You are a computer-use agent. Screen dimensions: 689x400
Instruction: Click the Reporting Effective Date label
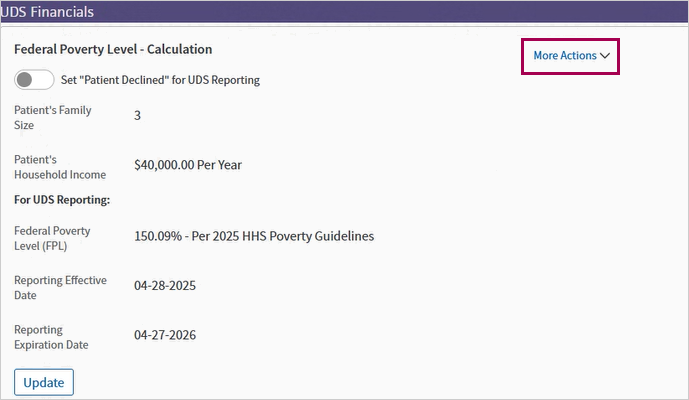(61, 287)
